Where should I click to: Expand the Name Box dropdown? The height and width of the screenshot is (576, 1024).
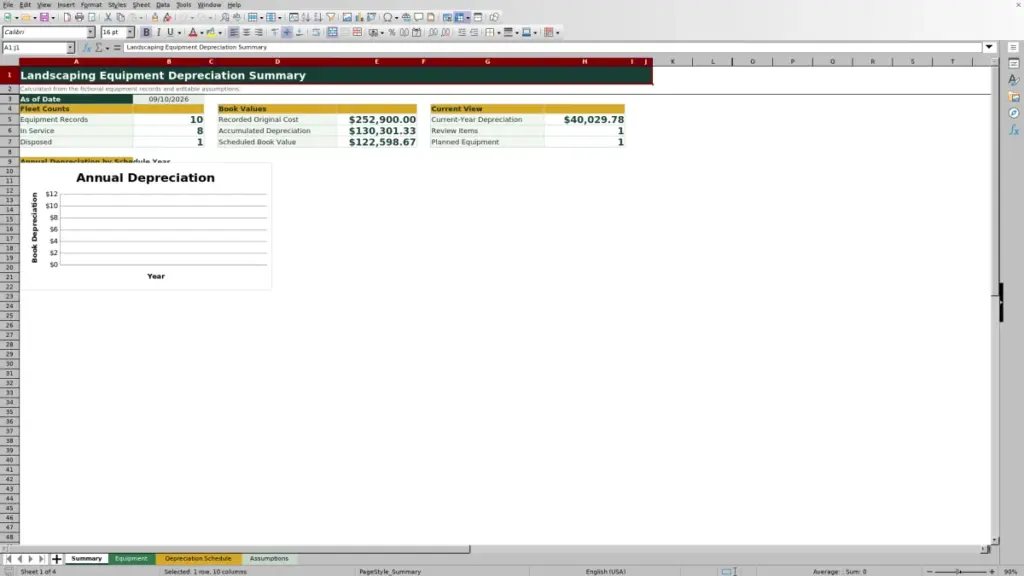[x=70, y=48]
